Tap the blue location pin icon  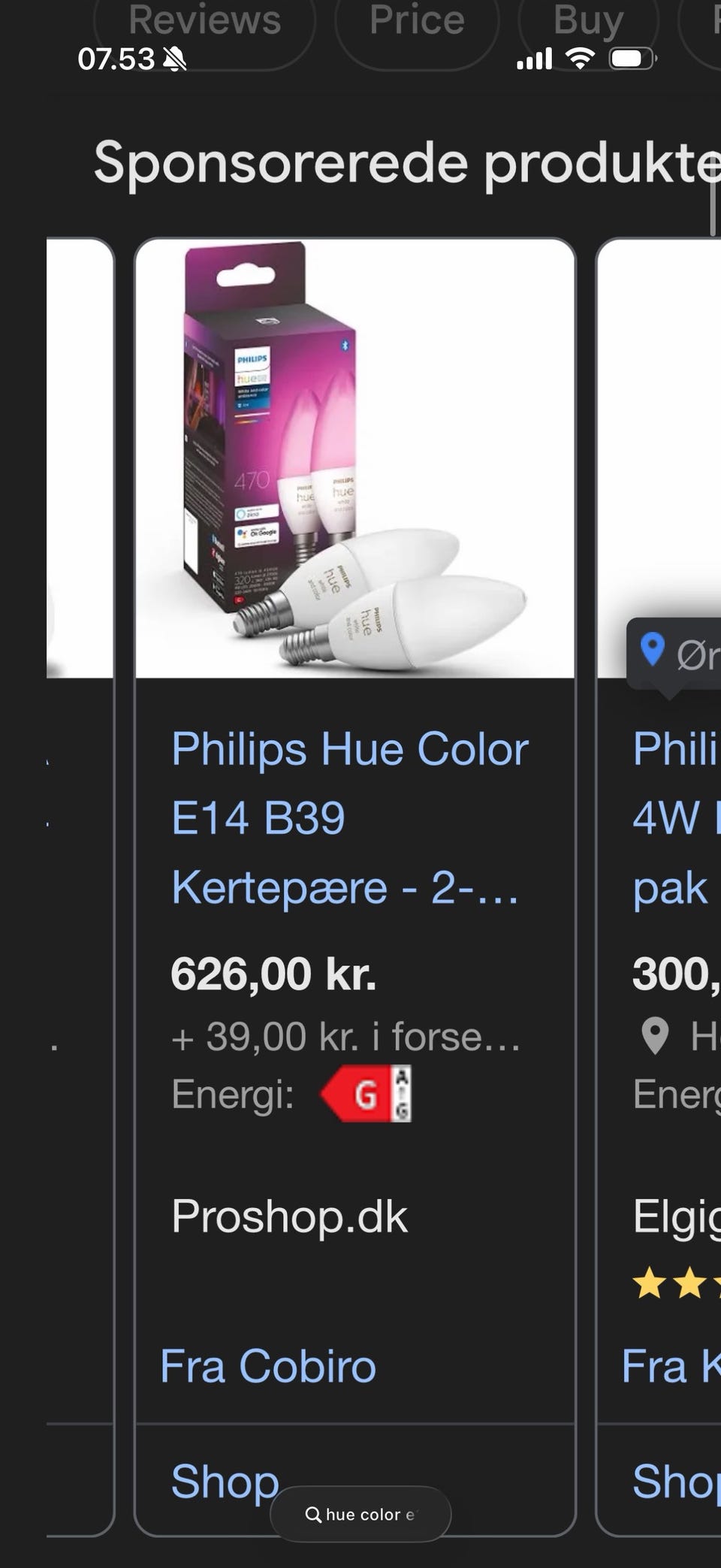coord(652,650)
